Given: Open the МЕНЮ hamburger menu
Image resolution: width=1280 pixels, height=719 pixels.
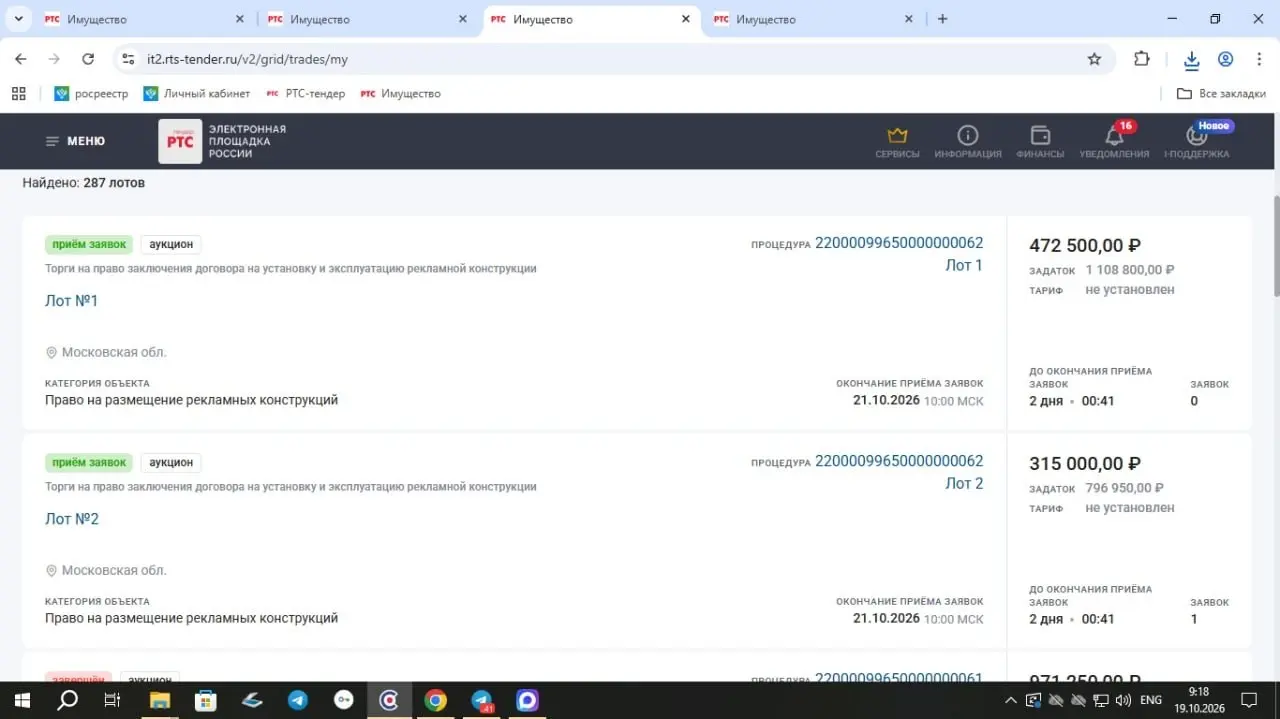Looking at the screenshot, I should (75, 141).
